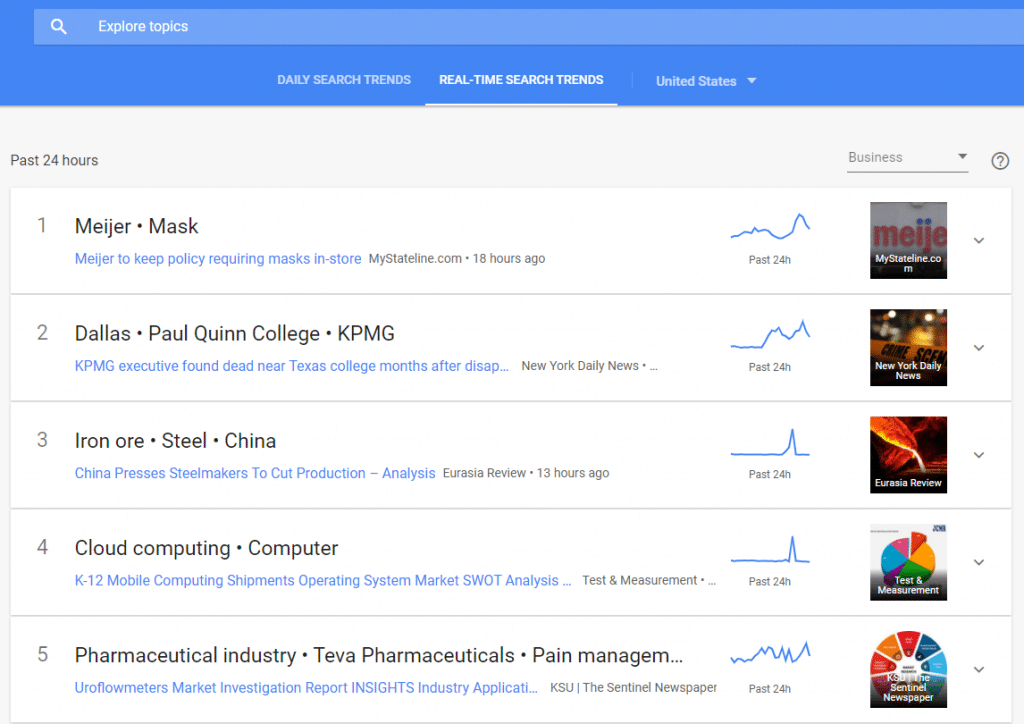The image size is (1024, 724).
Task: Click the MyStateline.com thumbnail image
Action: click(908, 240)
